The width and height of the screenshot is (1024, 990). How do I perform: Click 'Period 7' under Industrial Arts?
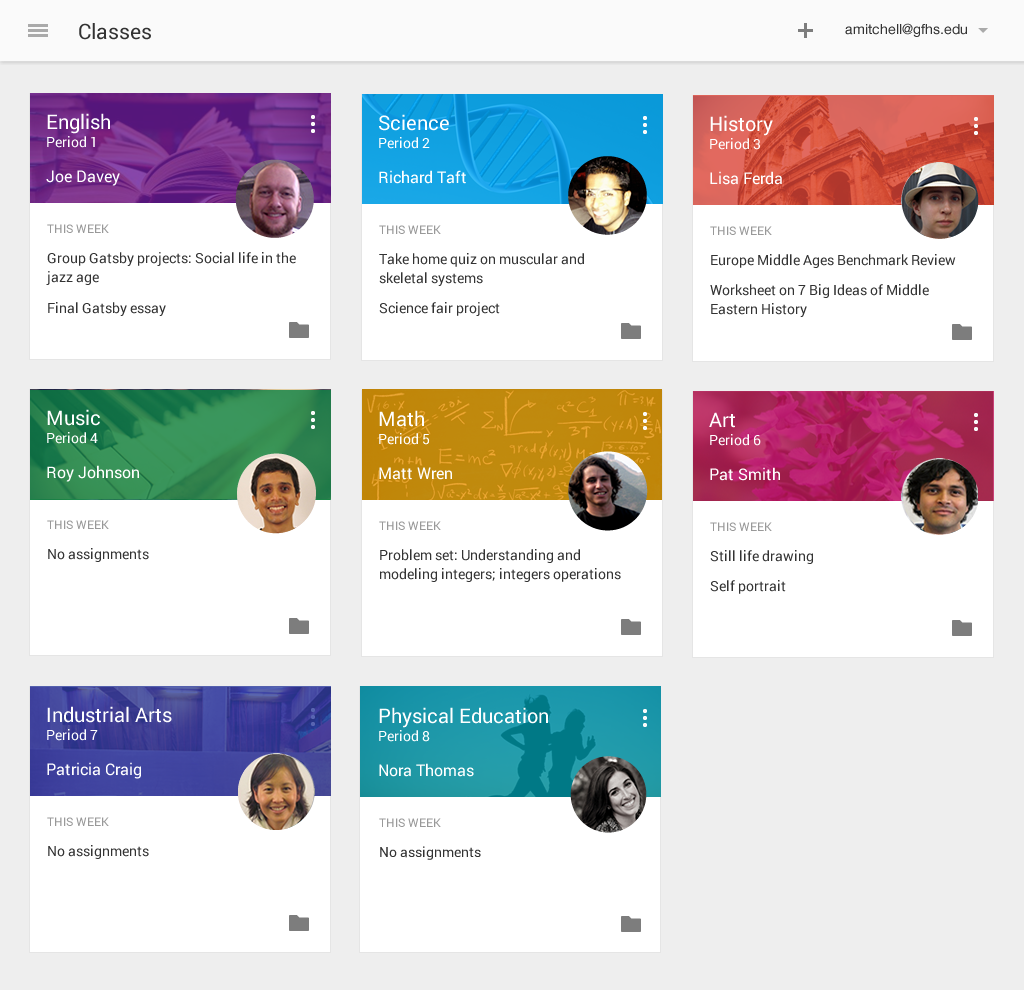coord(72,735)
